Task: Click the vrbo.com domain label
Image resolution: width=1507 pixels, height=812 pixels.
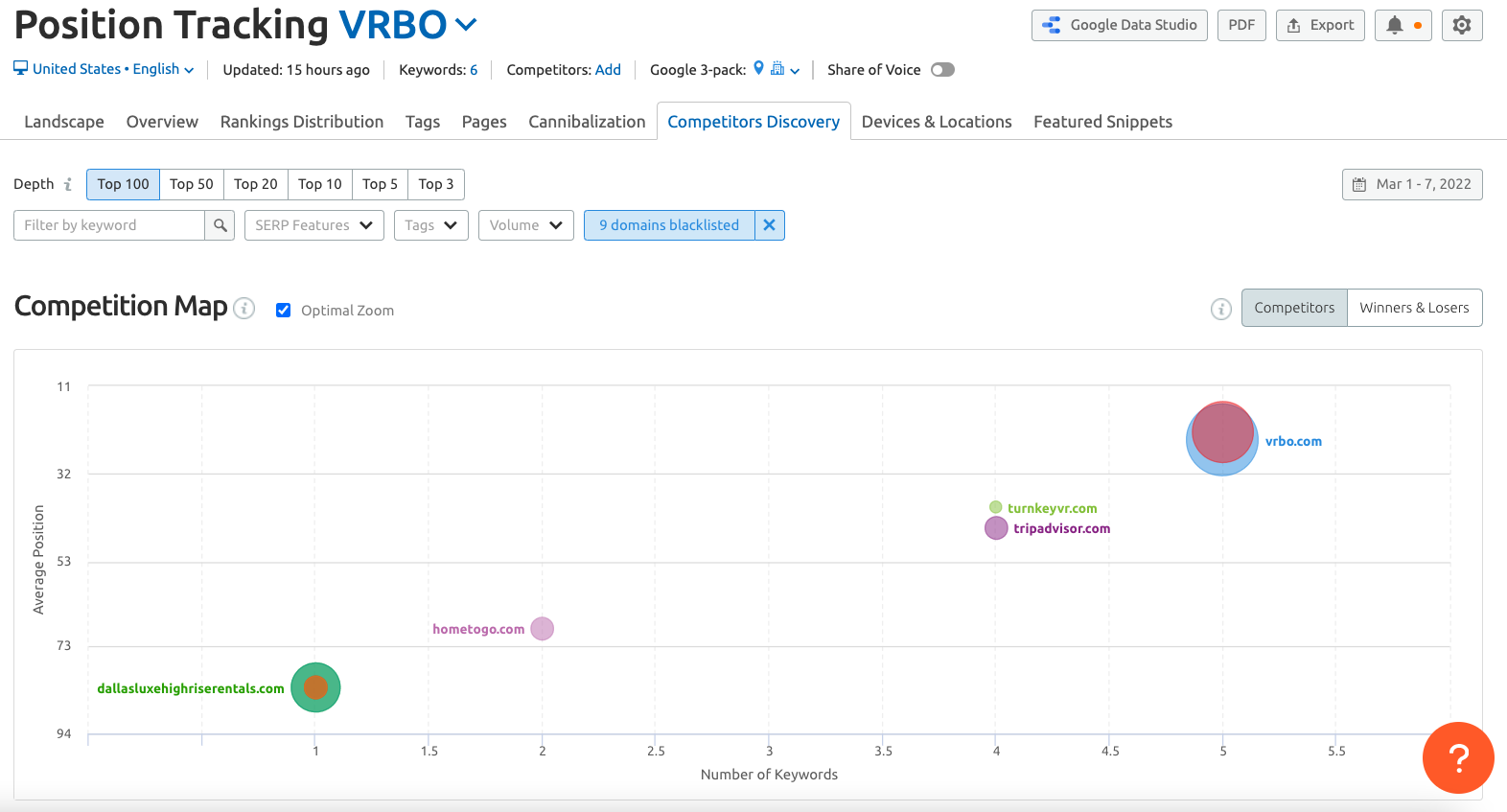Action: click(1293, 441)
